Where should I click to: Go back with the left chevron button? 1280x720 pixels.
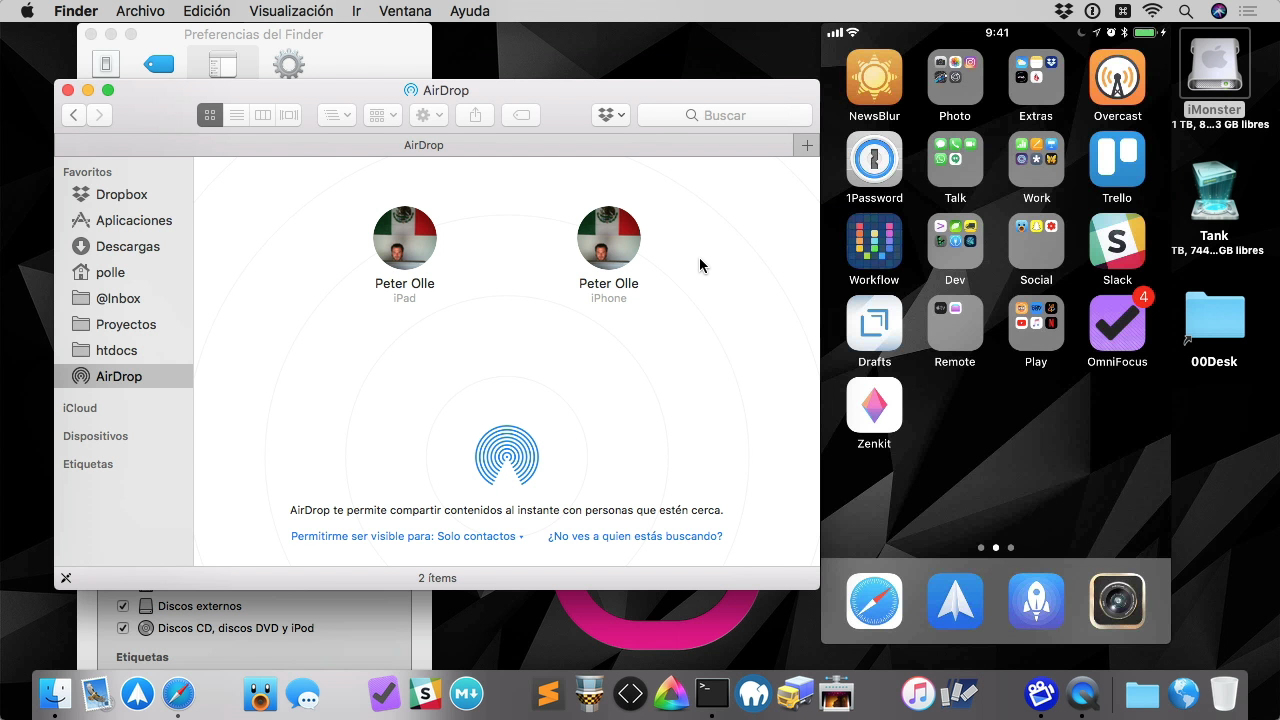tap(74, 115)
